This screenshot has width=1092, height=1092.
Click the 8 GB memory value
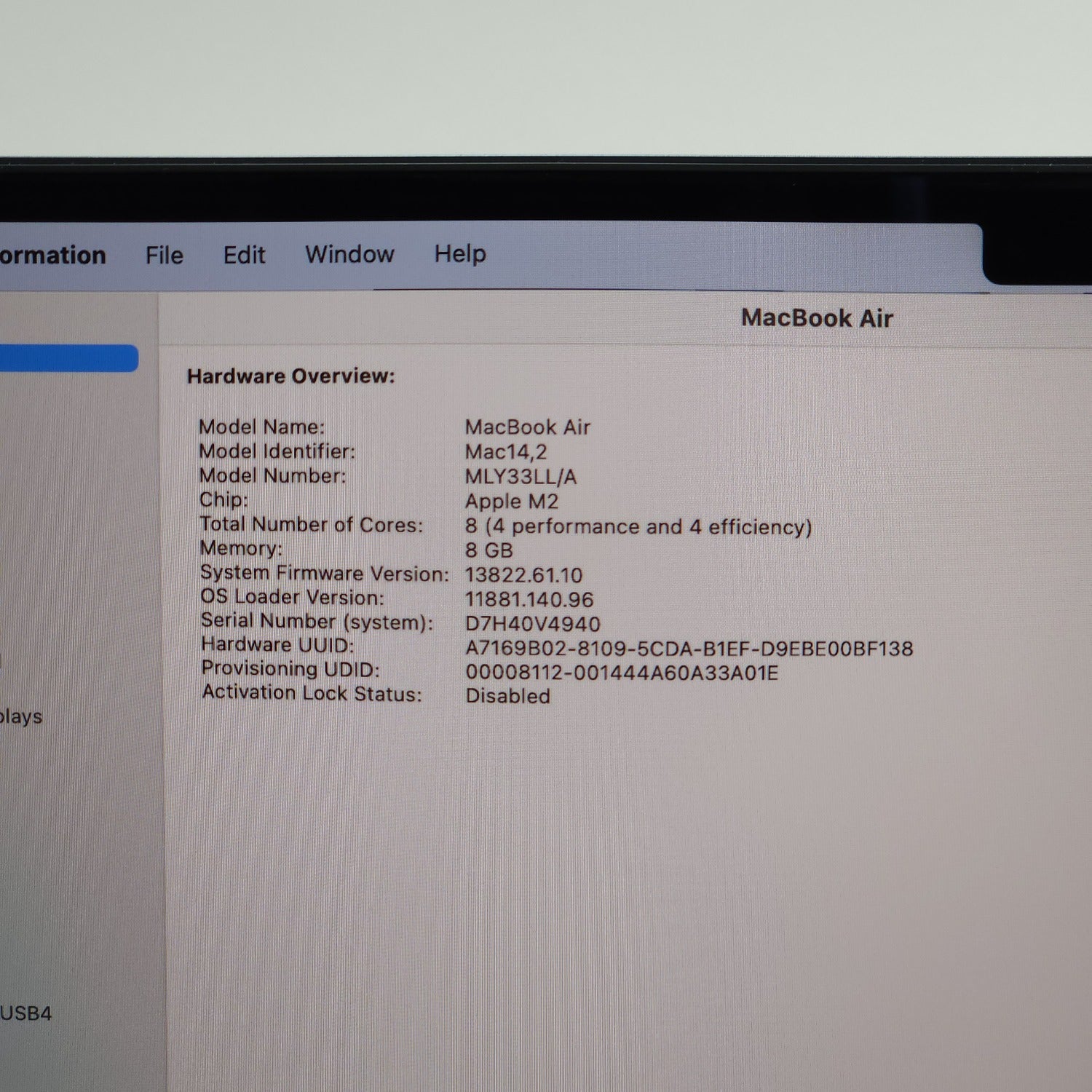tap(488, 550)
